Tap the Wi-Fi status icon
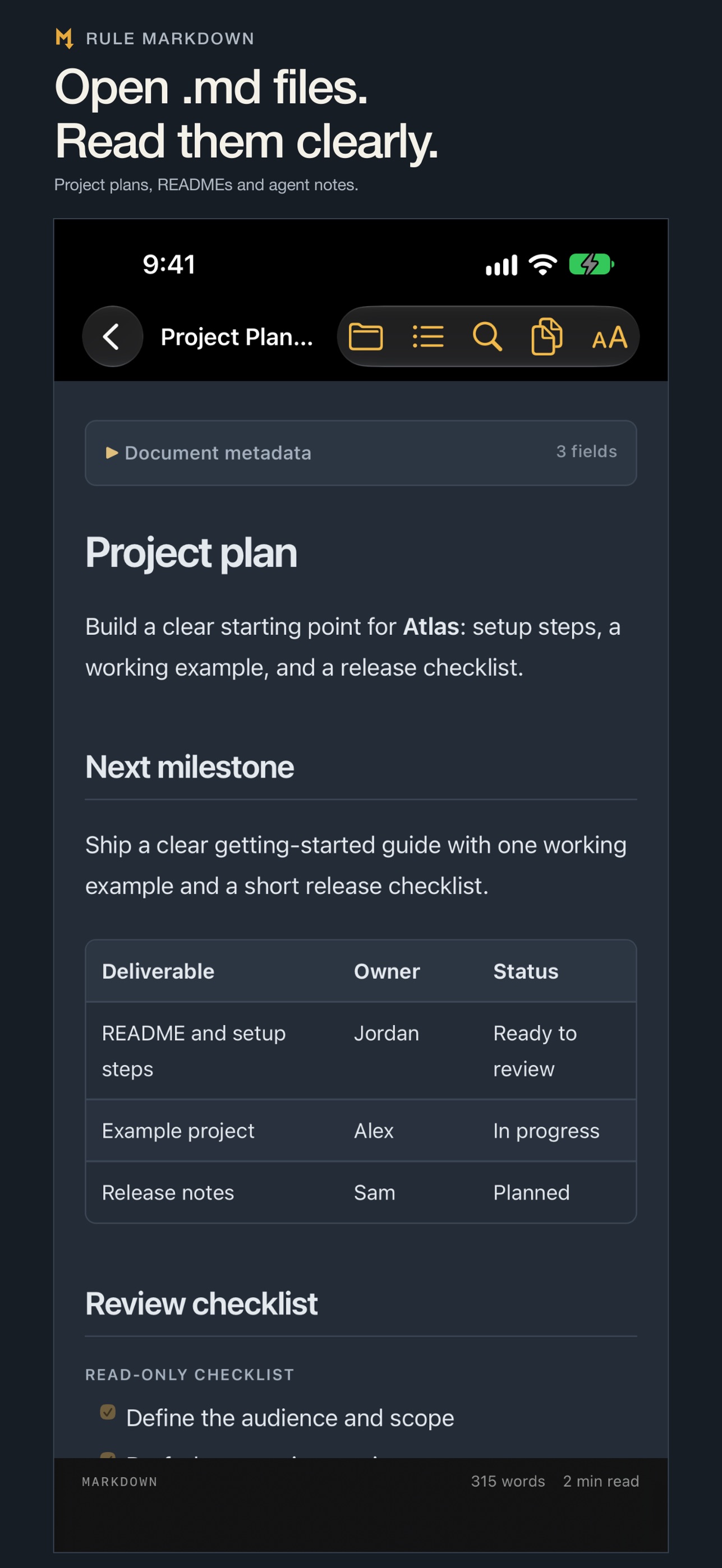 point(543,264)
